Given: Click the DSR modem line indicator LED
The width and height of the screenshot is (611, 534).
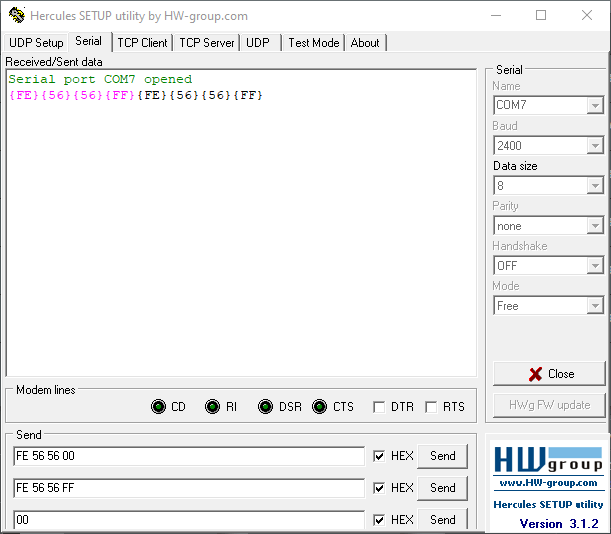Looking at the screenshot, I should pos(265,407).
